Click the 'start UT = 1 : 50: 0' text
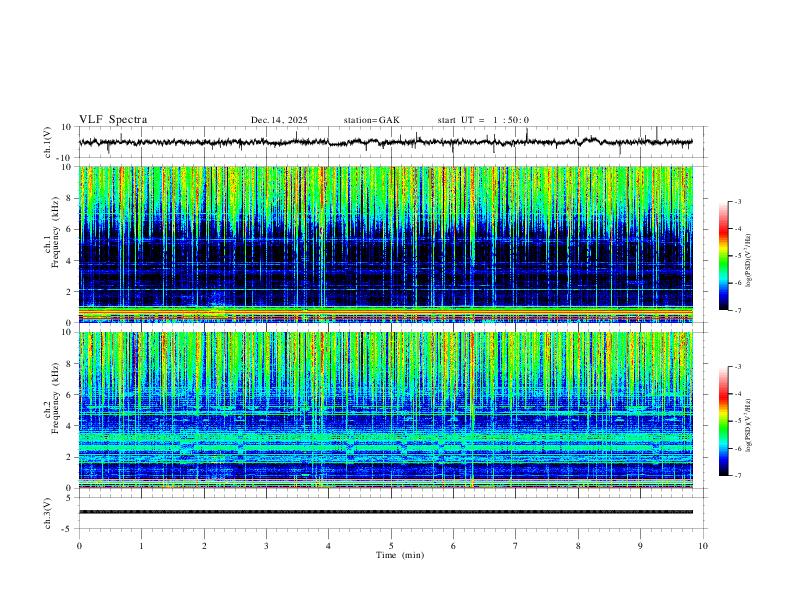The width and height of the screenshot is (792, 612). pyautogui.click(x=483, y=120)
